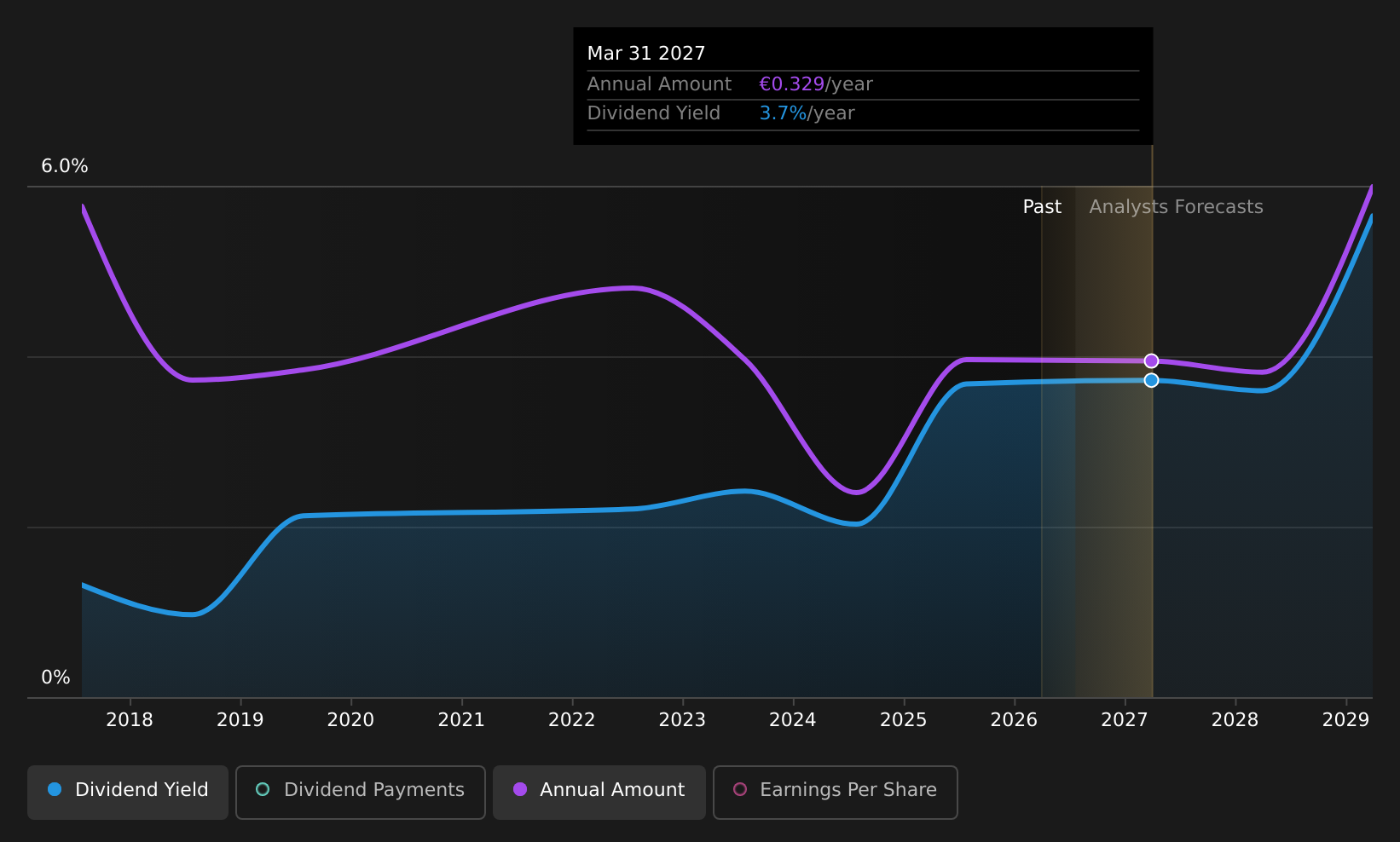Viewport: 1400px width, 842px height.
Task: Click the 2018 x-axis label
Action: pos(130,720)
